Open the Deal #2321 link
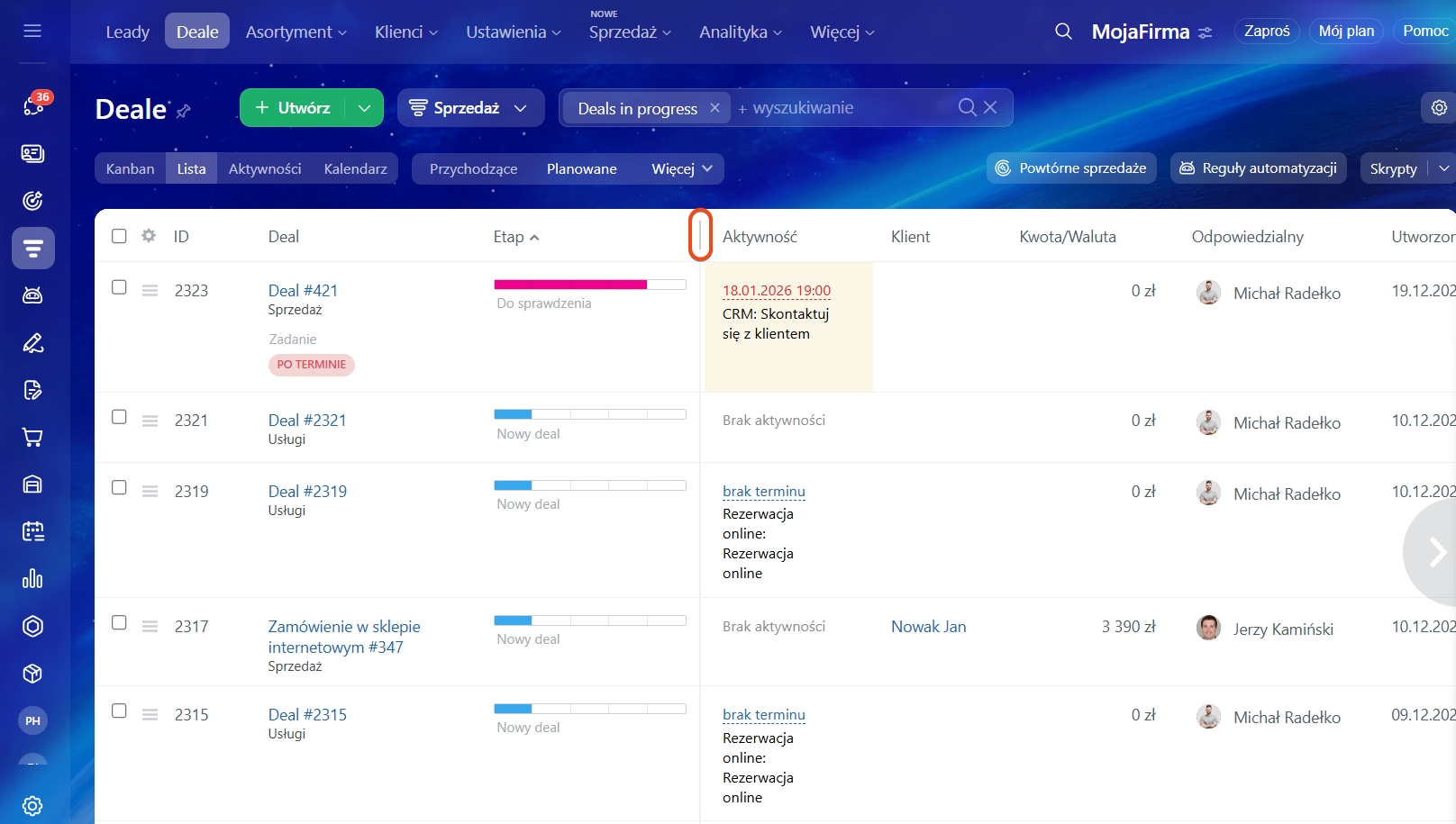The image size is (1456, 824). tap(307, 421)
